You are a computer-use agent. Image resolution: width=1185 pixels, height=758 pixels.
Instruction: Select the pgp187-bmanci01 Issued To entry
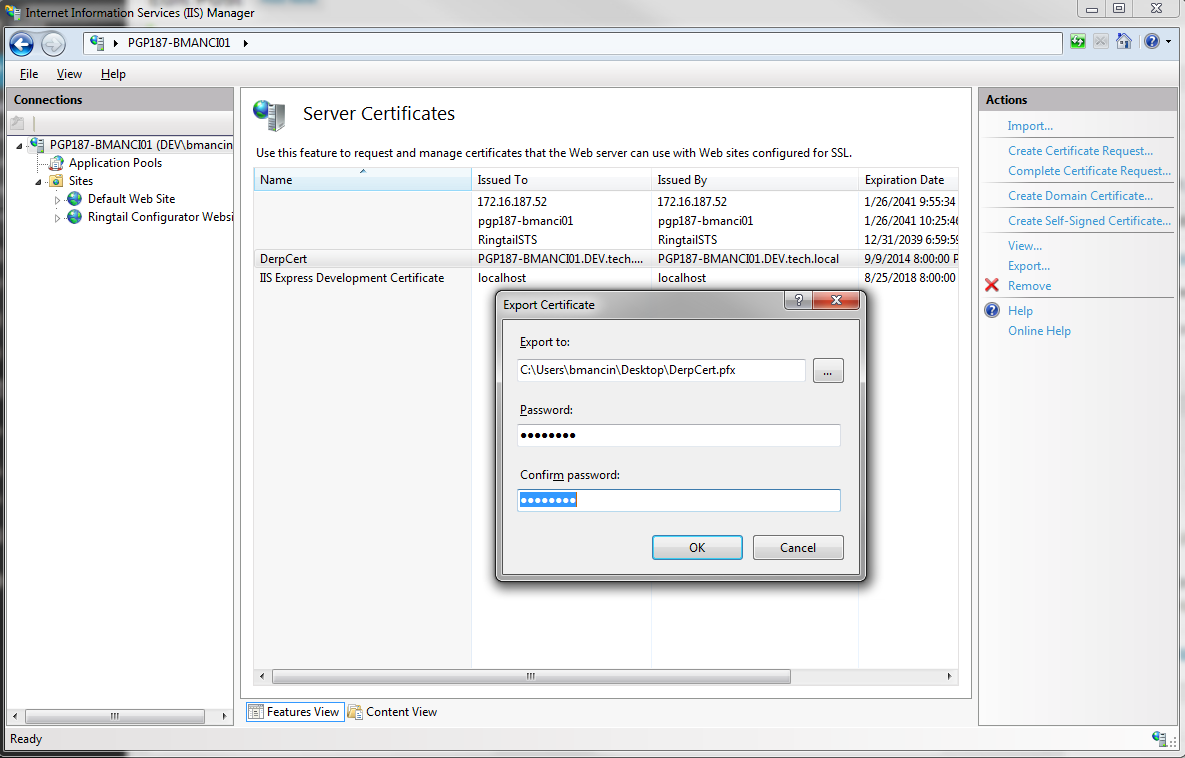(525, 221)
